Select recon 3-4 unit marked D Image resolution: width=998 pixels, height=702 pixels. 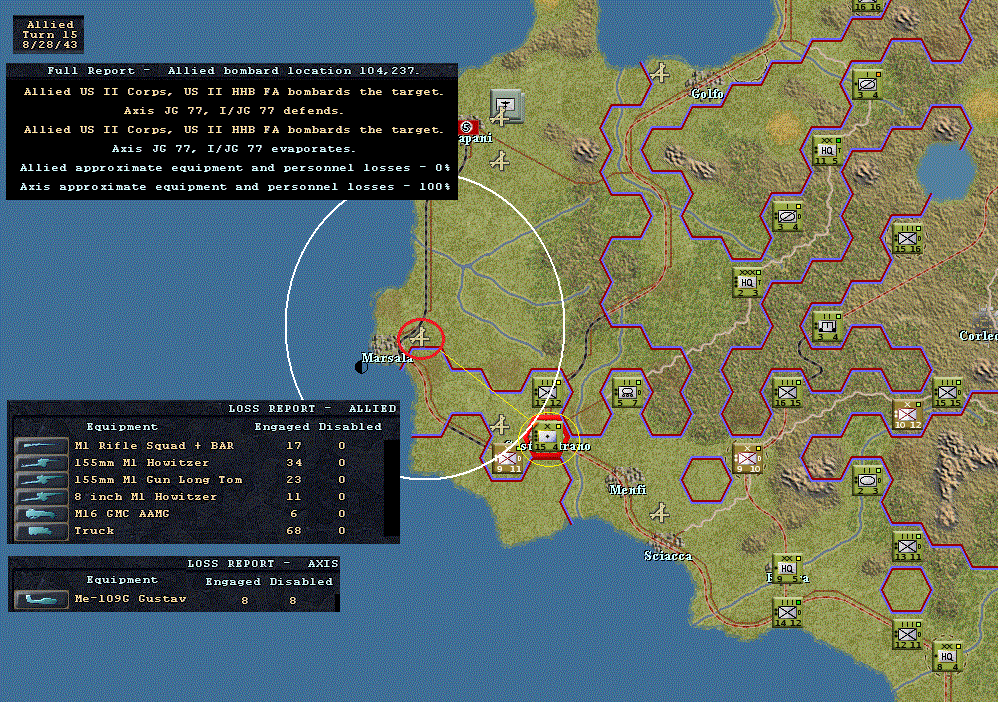pos(787,217)
